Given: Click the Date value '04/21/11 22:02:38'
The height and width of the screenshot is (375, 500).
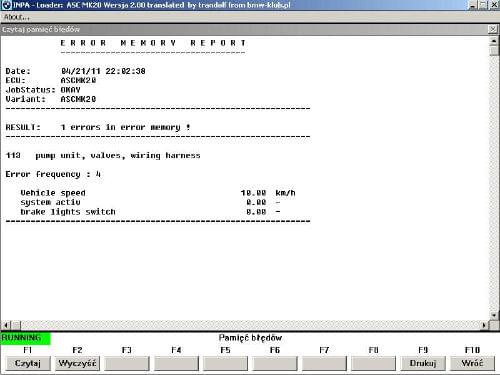Looking at the screenshot, I should [103, 71].
